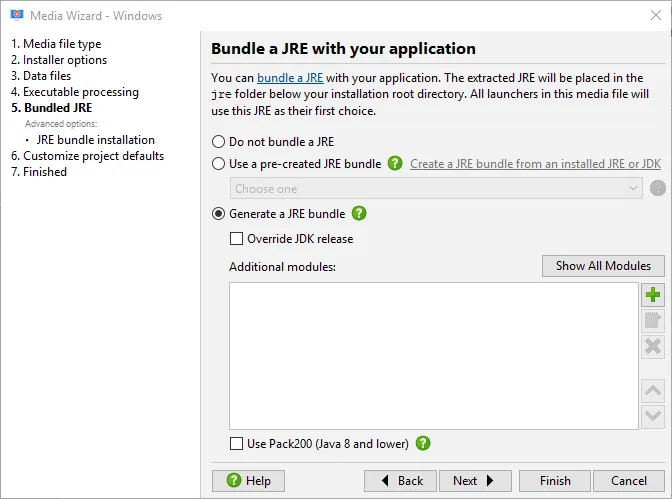
Task: Click the move down arrow icon
Action: pos(653,416)
